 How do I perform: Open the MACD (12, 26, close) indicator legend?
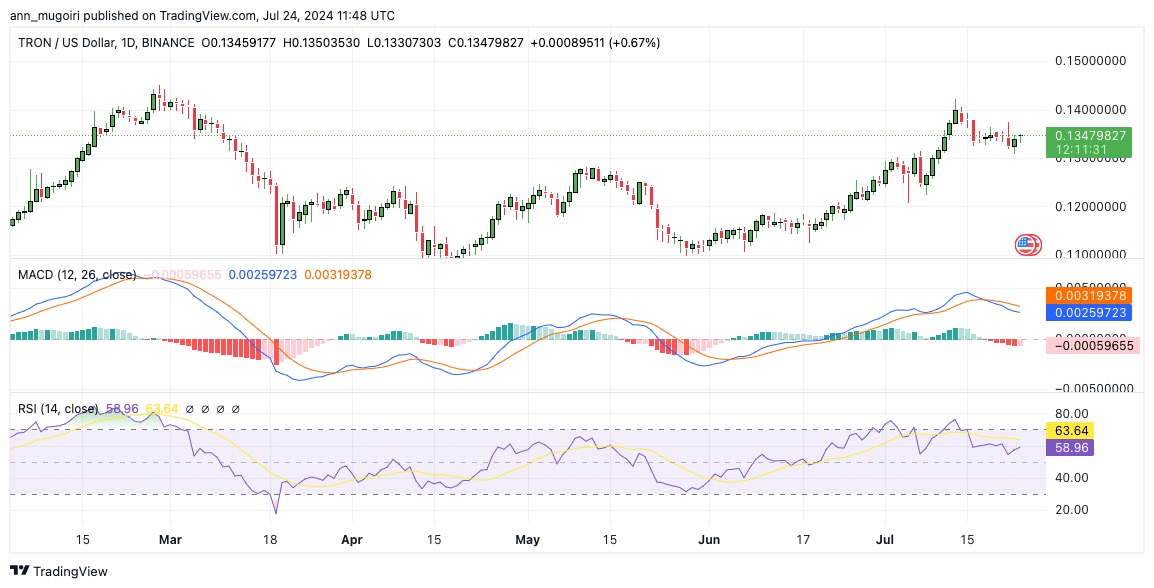coord(77,274)
